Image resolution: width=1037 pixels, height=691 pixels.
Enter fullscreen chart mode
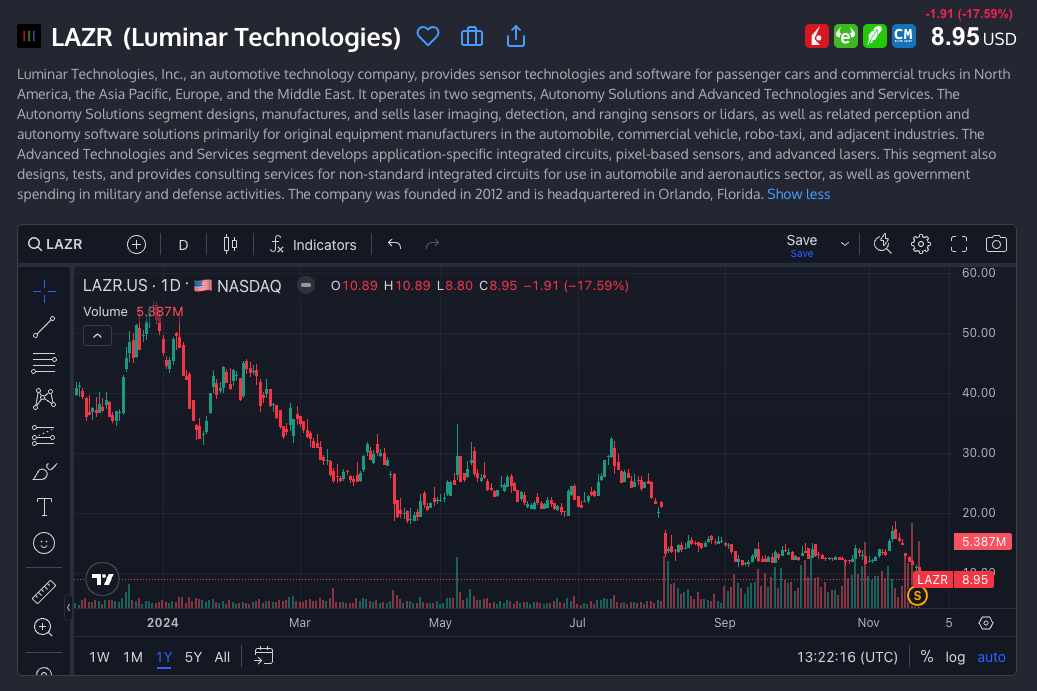click(959, 244)
